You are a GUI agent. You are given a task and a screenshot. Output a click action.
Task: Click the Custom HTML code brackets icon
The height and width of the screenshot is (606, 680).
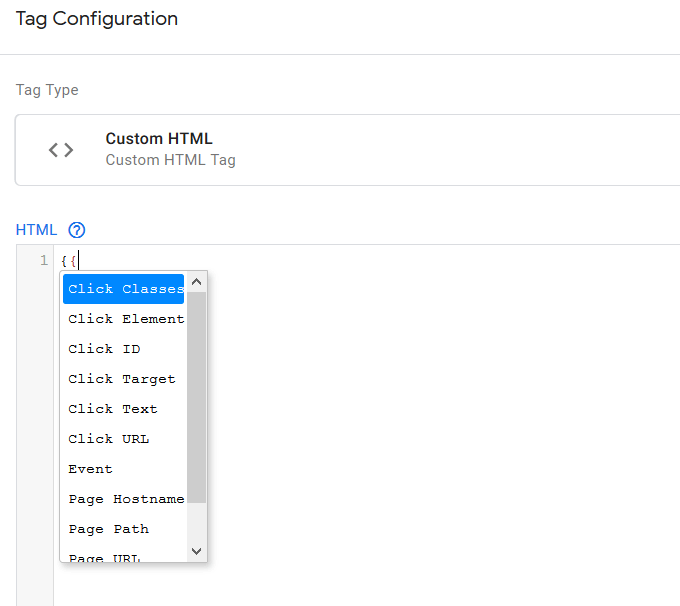click(61, 150)
